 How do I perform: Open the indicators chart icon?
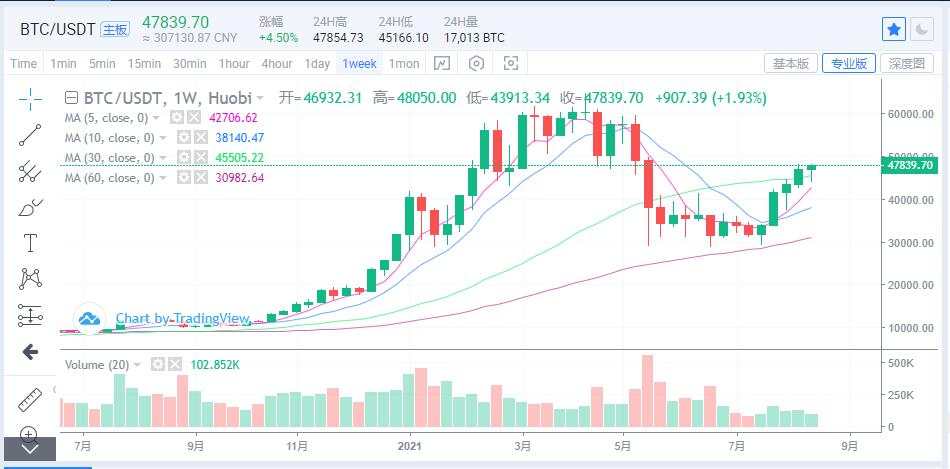[442, 64]
